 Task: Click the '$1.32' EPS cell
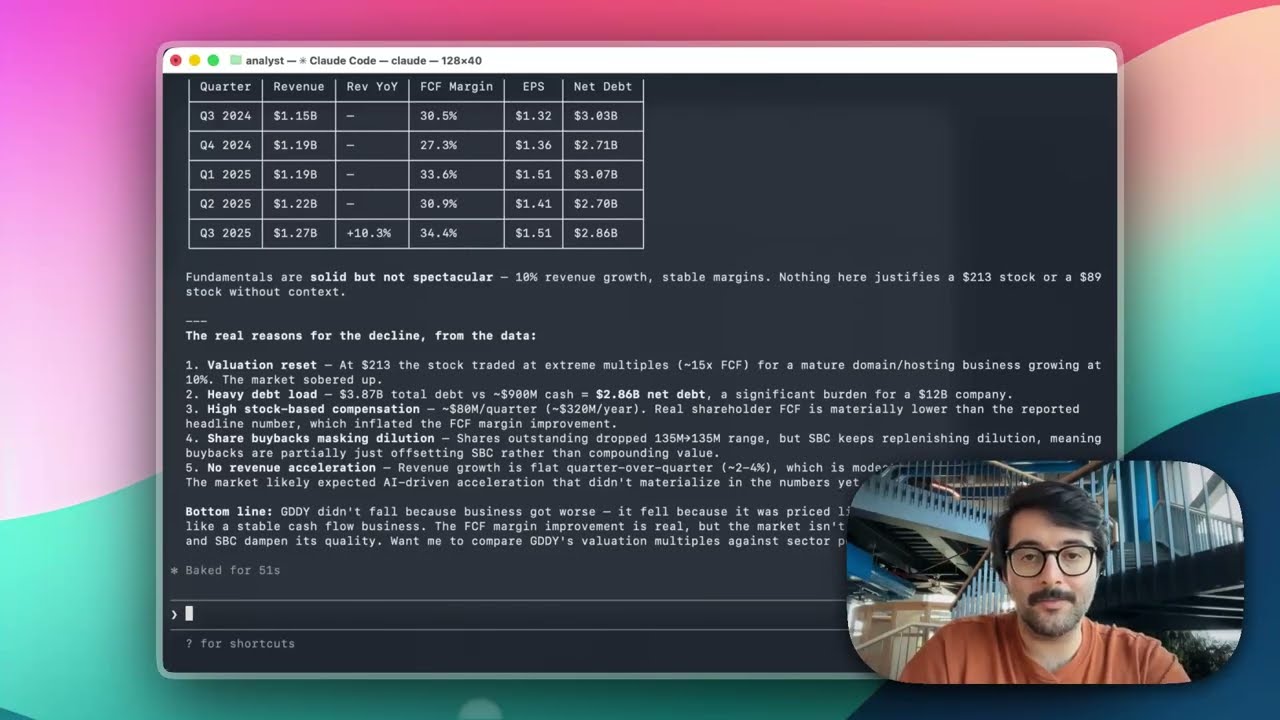533,116
